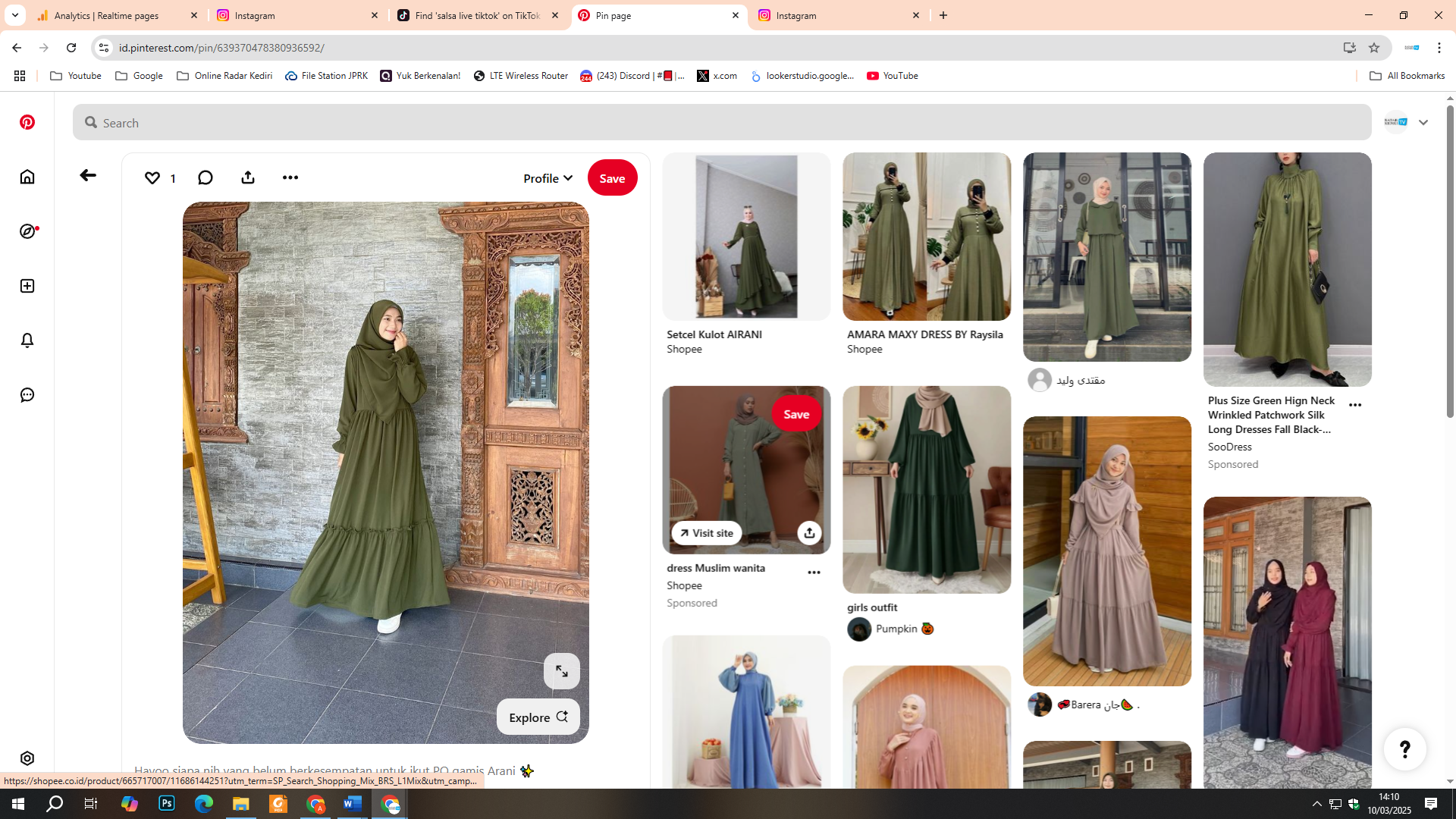This screenshot has height=819, width=1456.
Task: Go back with the pin back arrow
Action: 88,175
